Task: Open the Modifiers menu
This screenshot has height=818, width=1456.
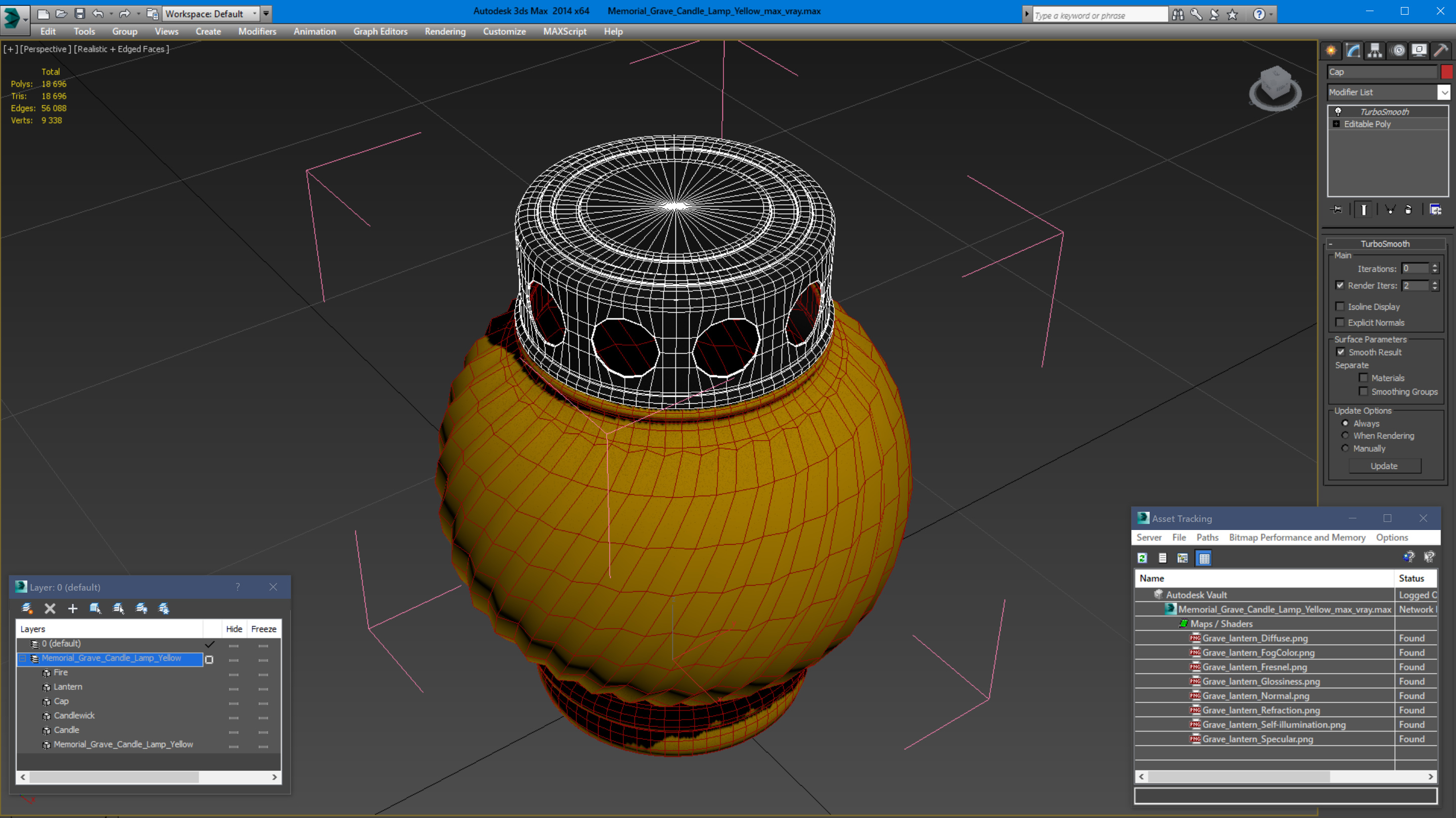Action: (x=257, y=32)
